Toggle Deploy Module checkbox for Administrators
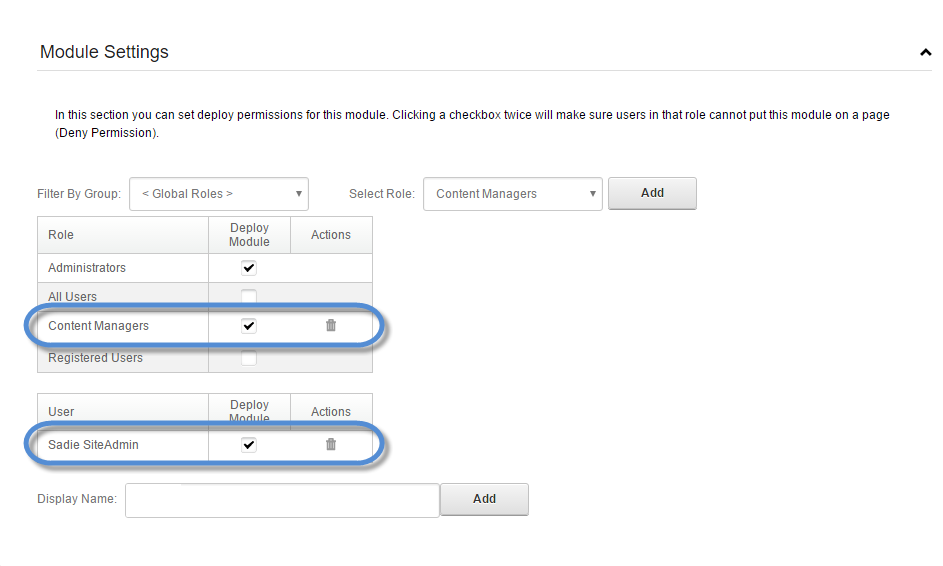This screenshot has width=943, height=566. pyautogui.click(x=249, y=268)
